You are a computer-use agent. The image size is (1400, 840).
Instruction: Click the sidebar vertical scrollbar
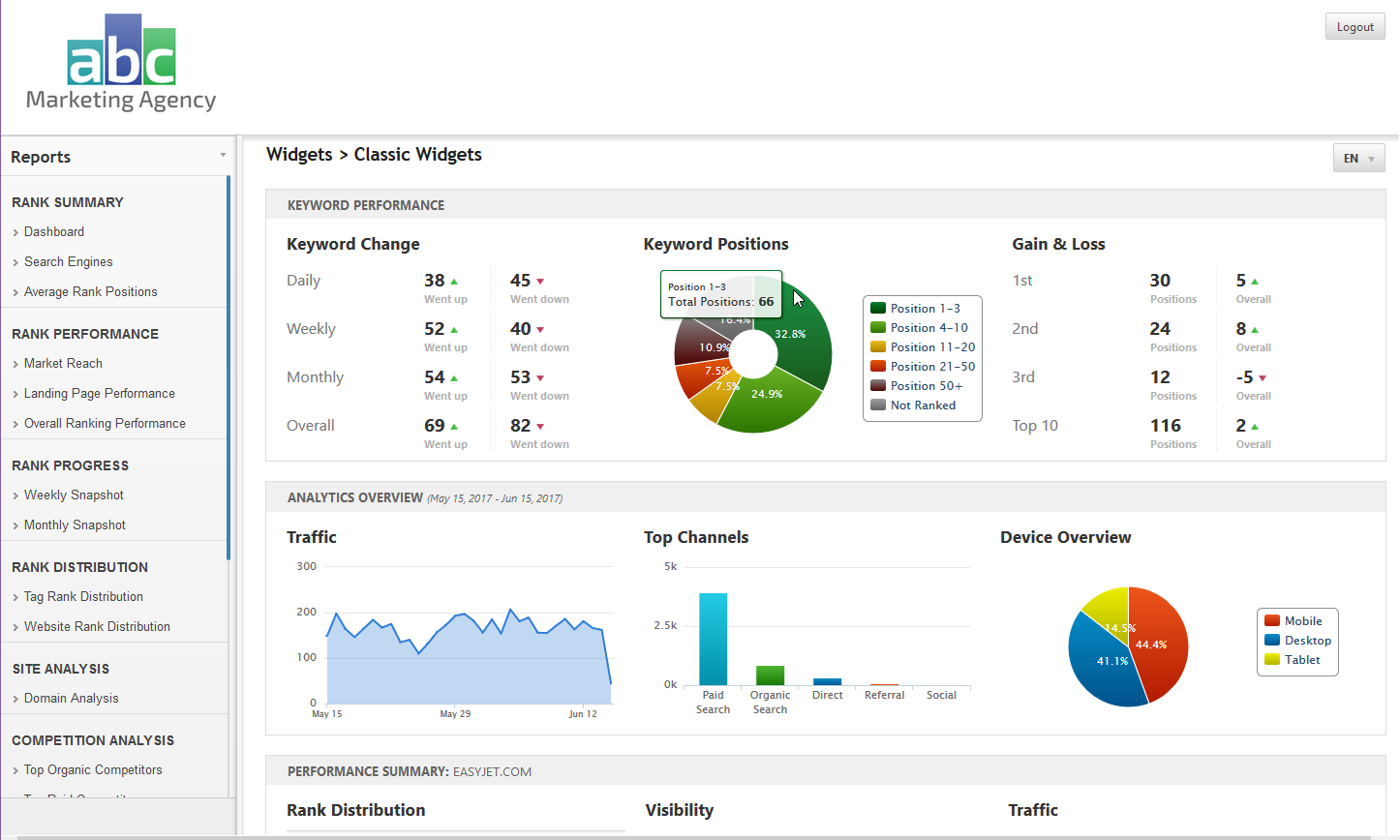coord(228,368)
